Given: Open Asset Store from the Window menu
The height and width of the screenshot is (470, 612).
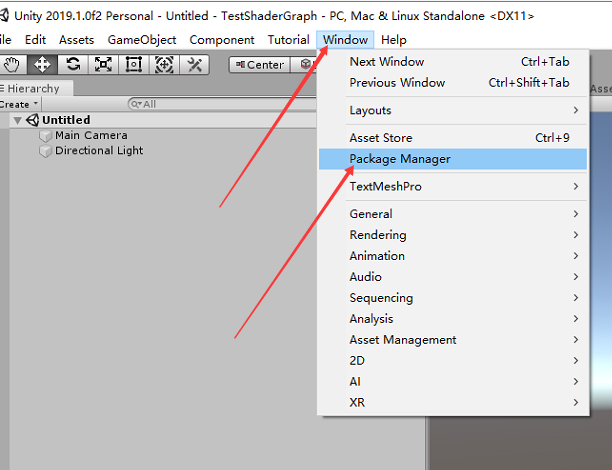Looking at the screenshot, I should point(453,138).
